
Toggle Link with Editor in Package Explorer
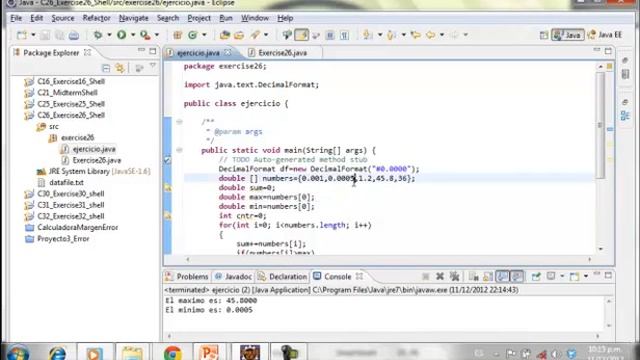click(x=120, y=68)
